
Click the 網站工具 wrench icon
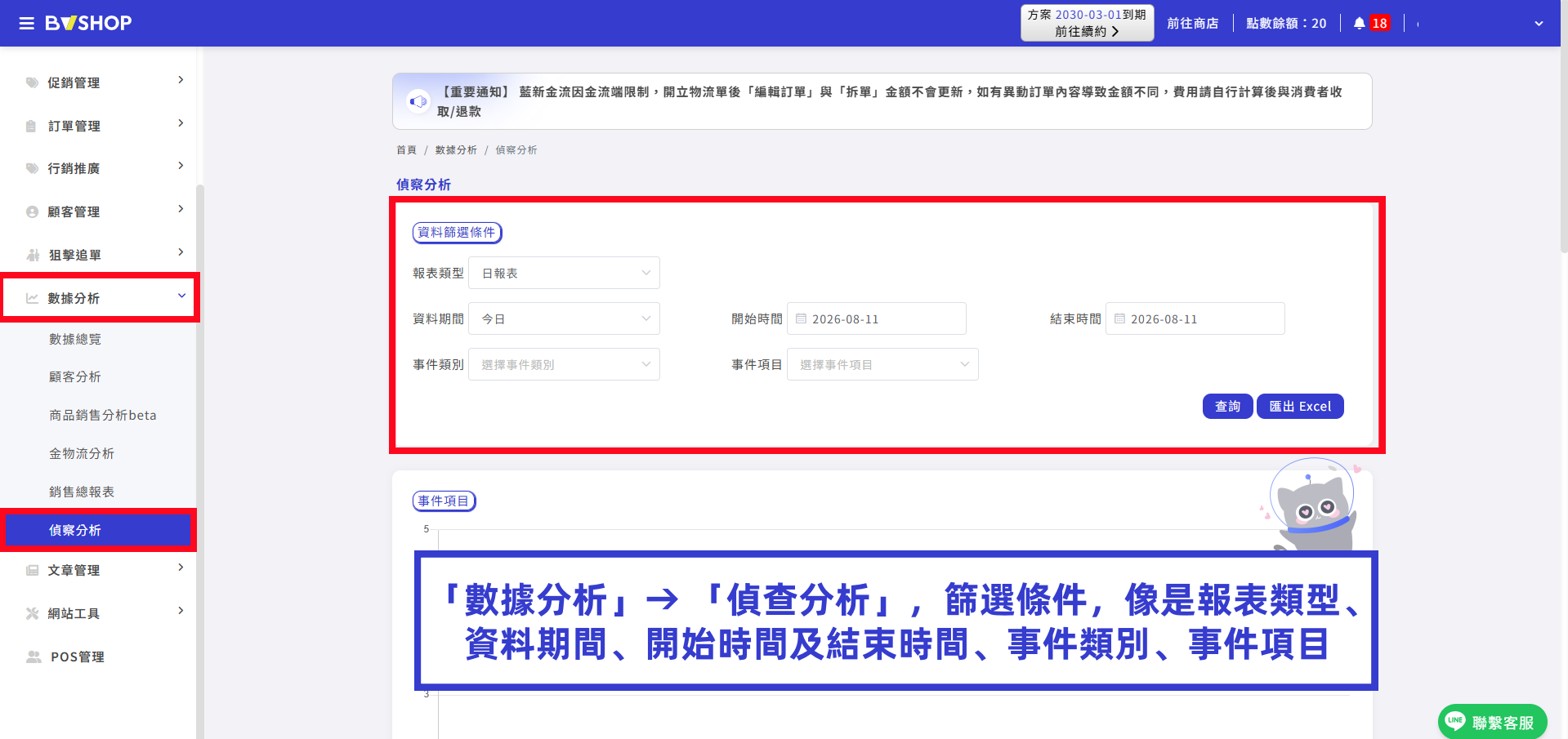(x=33, y=613)
